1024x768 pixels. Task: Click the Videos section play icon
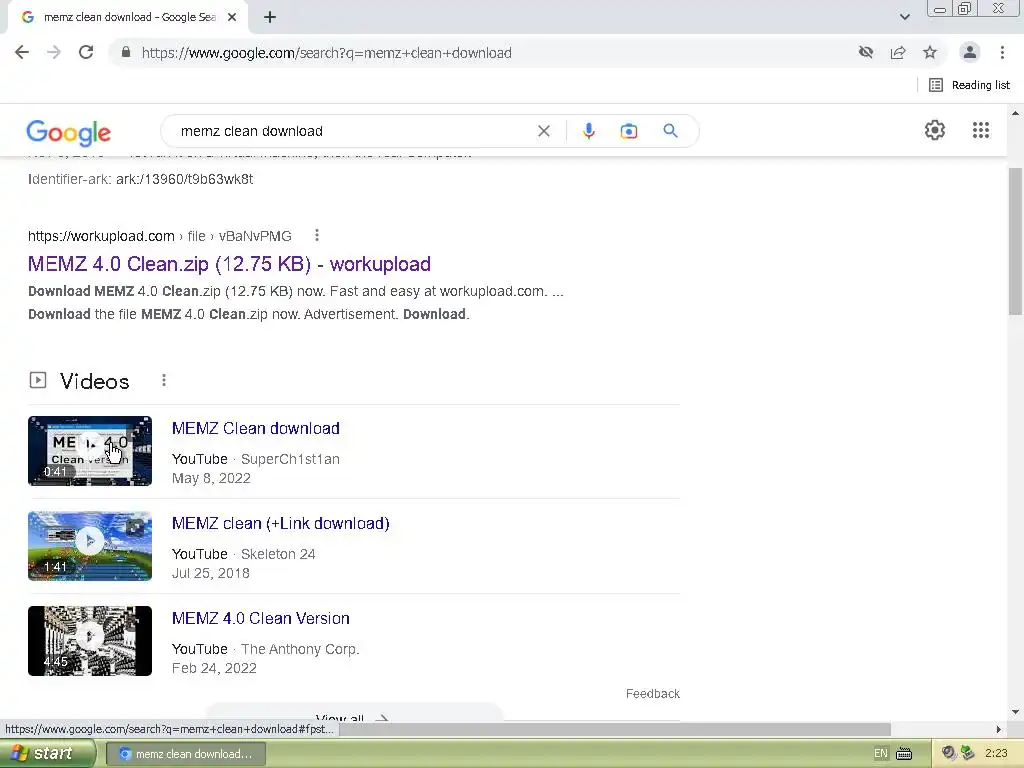[x=38, y=380]
